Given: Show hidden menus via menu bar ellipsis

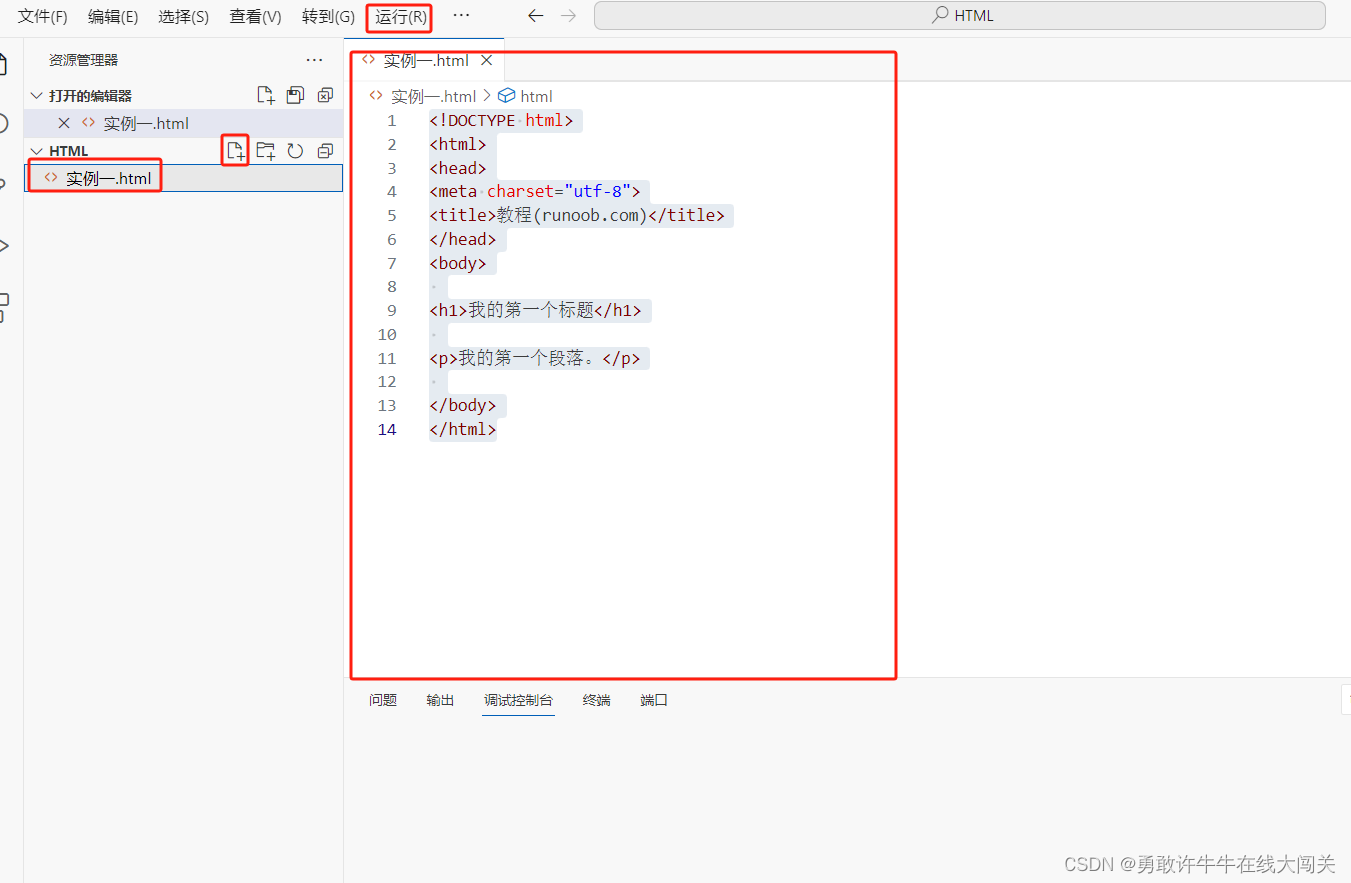Looking at the screenshot, I should (461, 16).
